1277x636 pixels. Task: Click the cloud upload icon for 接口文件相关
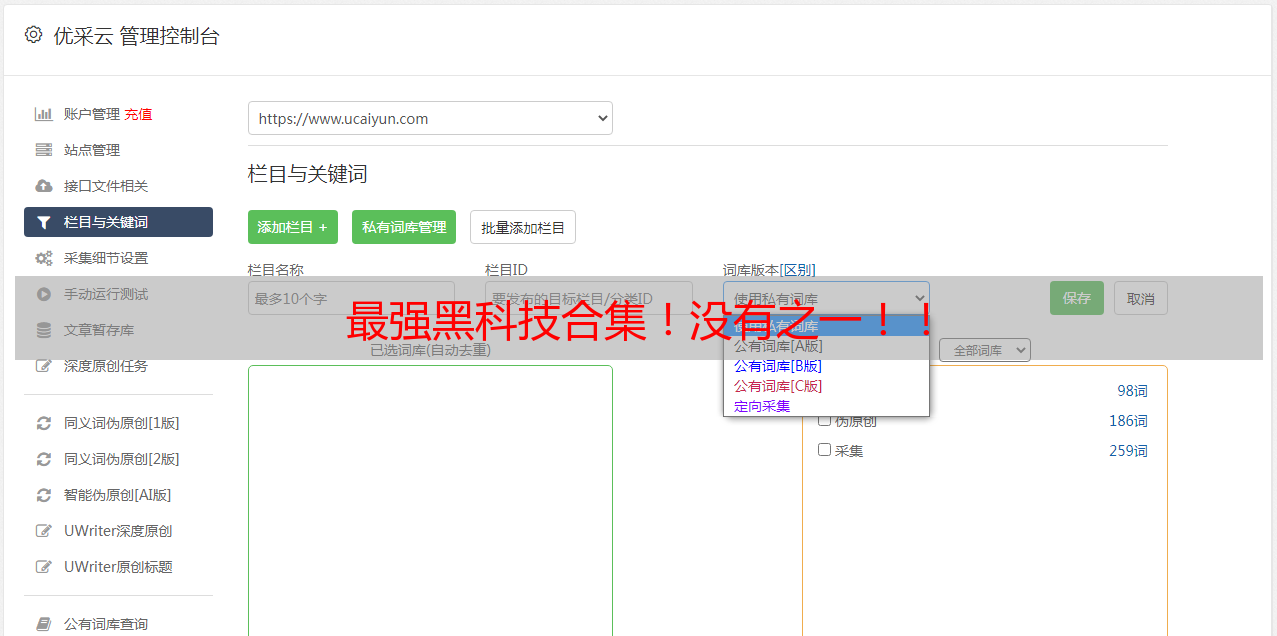(x=43, y=186)
